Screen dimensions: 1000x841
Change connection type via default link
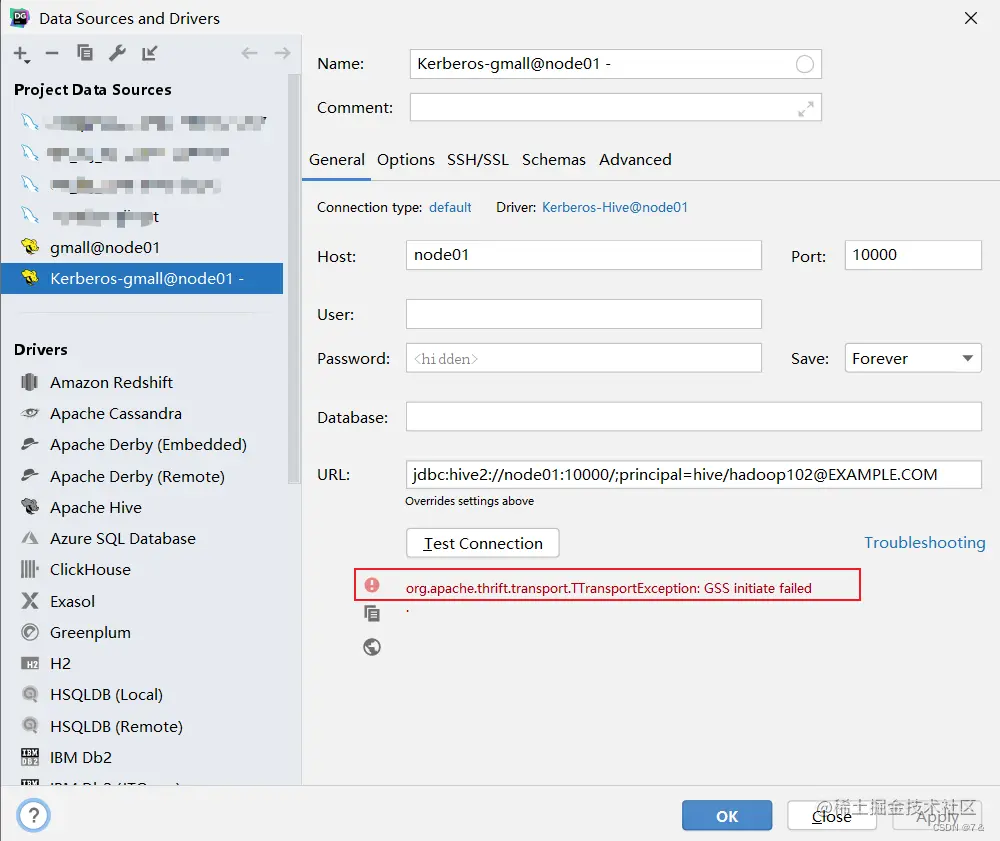[450, 207]
